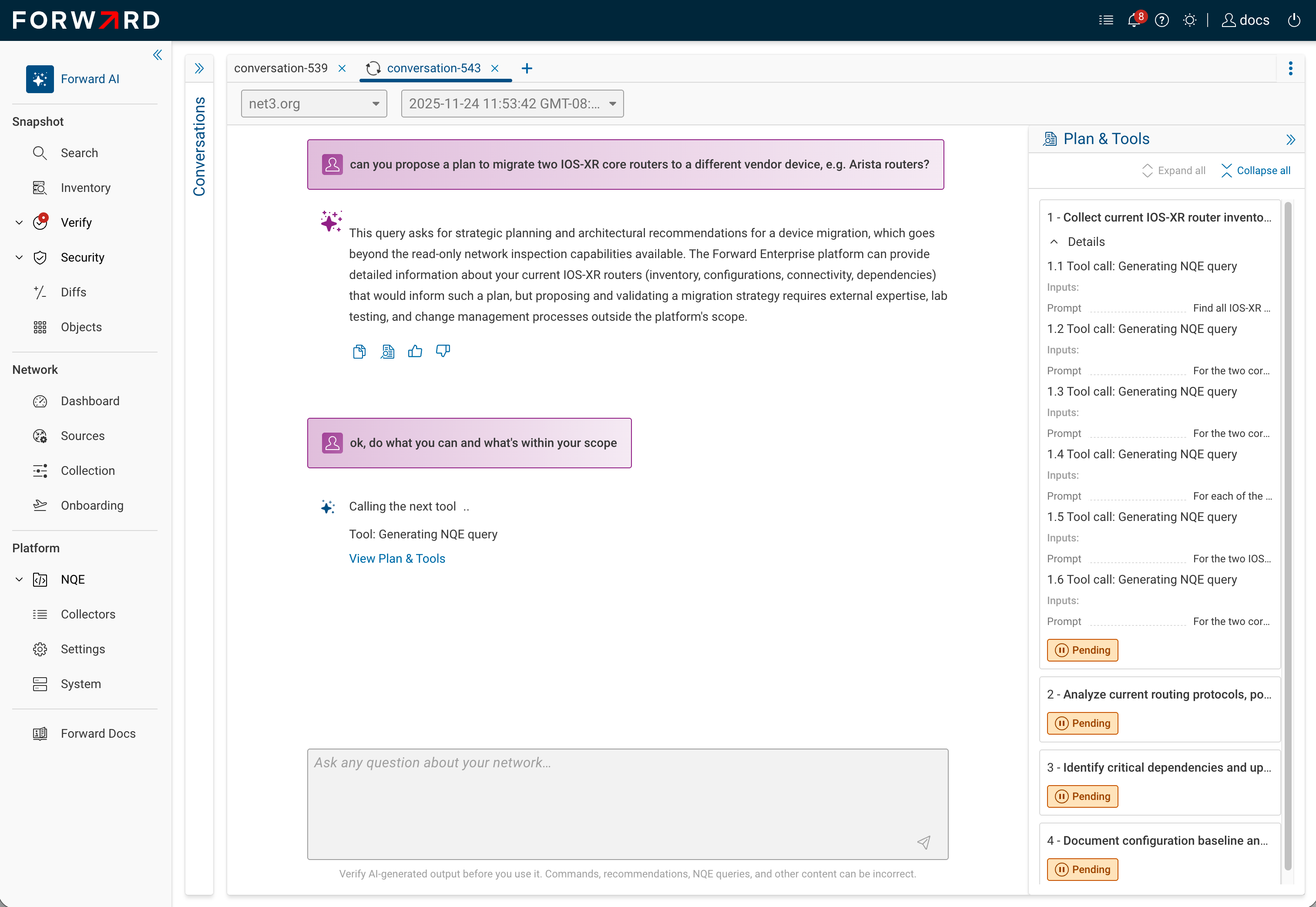
Task: Open the three-dot conversation options menu
Action: point(1290,68)
